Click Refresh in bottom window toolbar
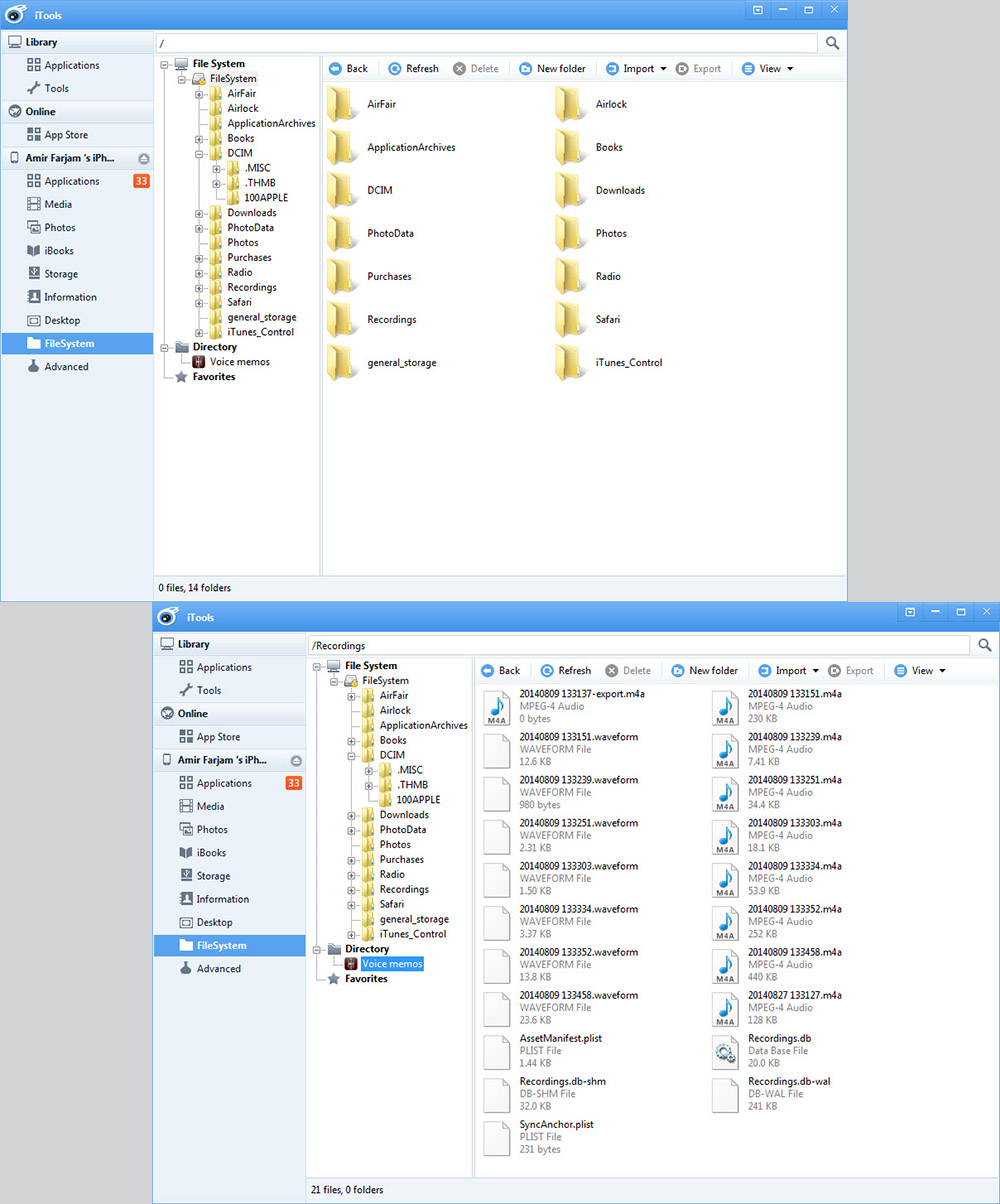The width and height of the screenshot is (1000, 1204). point(565,670)
